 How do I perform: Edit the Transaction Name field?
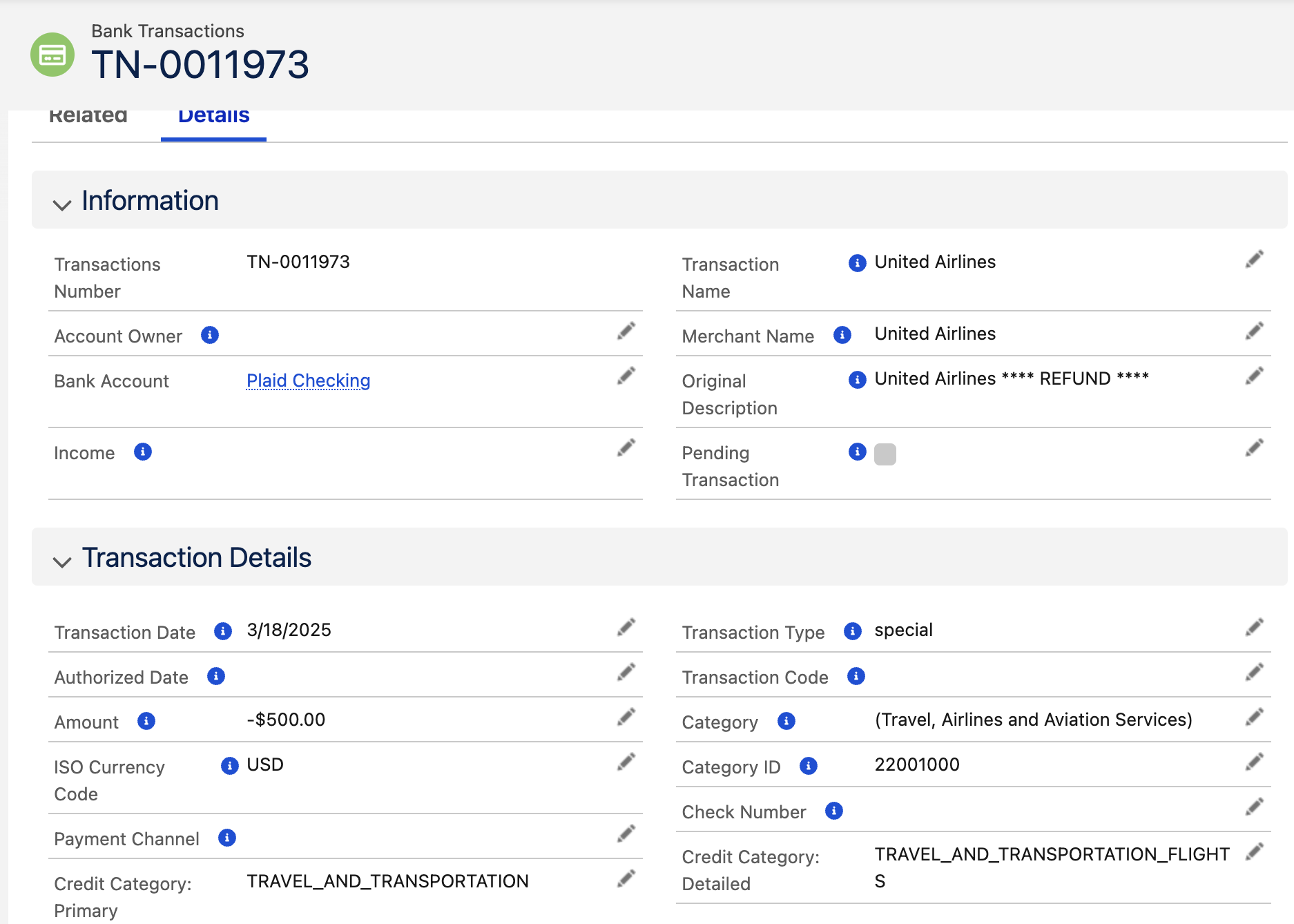tap(1255, 259)
